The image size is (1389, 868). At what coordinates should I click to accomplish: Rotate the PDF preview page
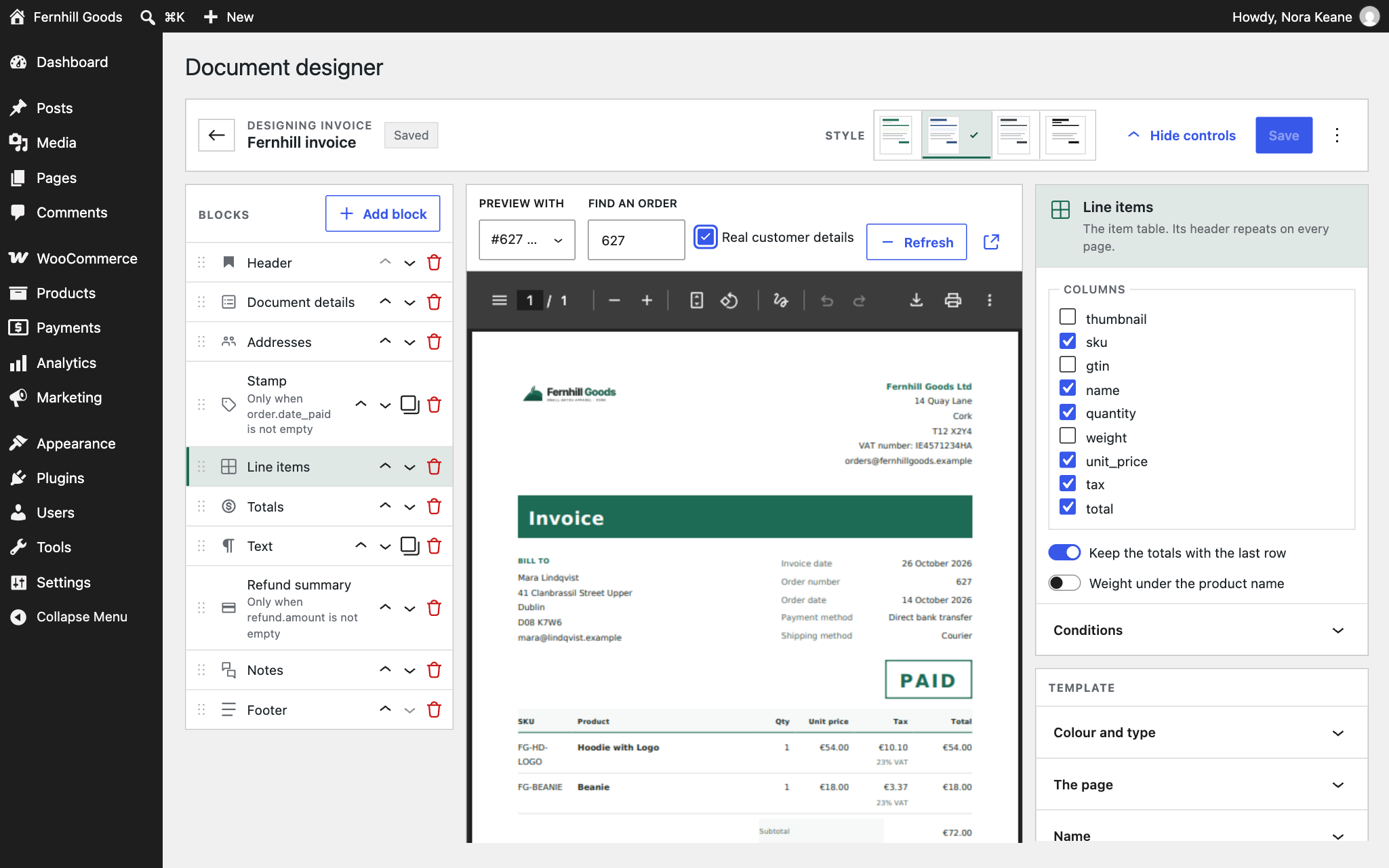(729, 300)
